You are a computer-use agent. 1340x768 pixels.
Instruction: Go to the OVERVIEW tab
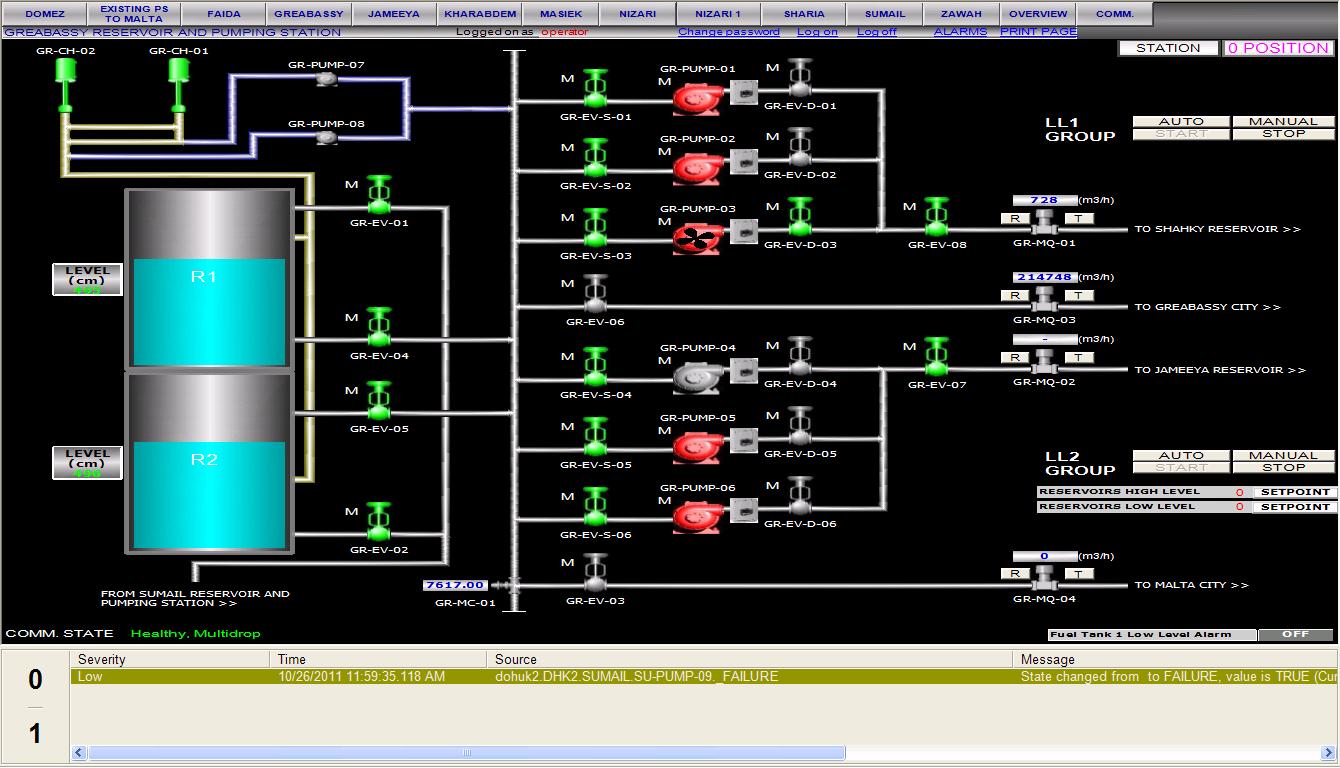pyautogui.click(x=1038, y=14)
